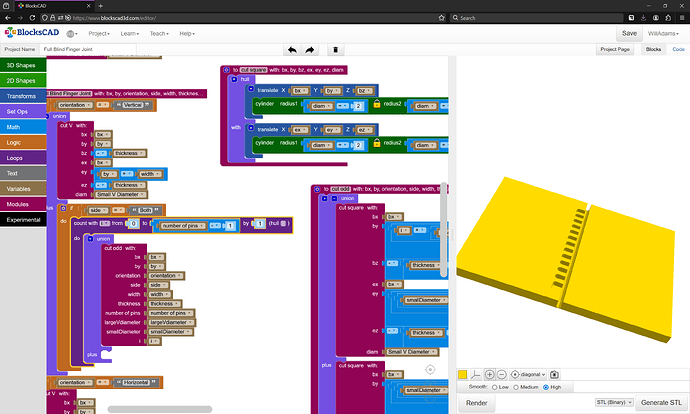The image size is (690, 414).
Task: Set smoothing to High
Action: (546, 387)
